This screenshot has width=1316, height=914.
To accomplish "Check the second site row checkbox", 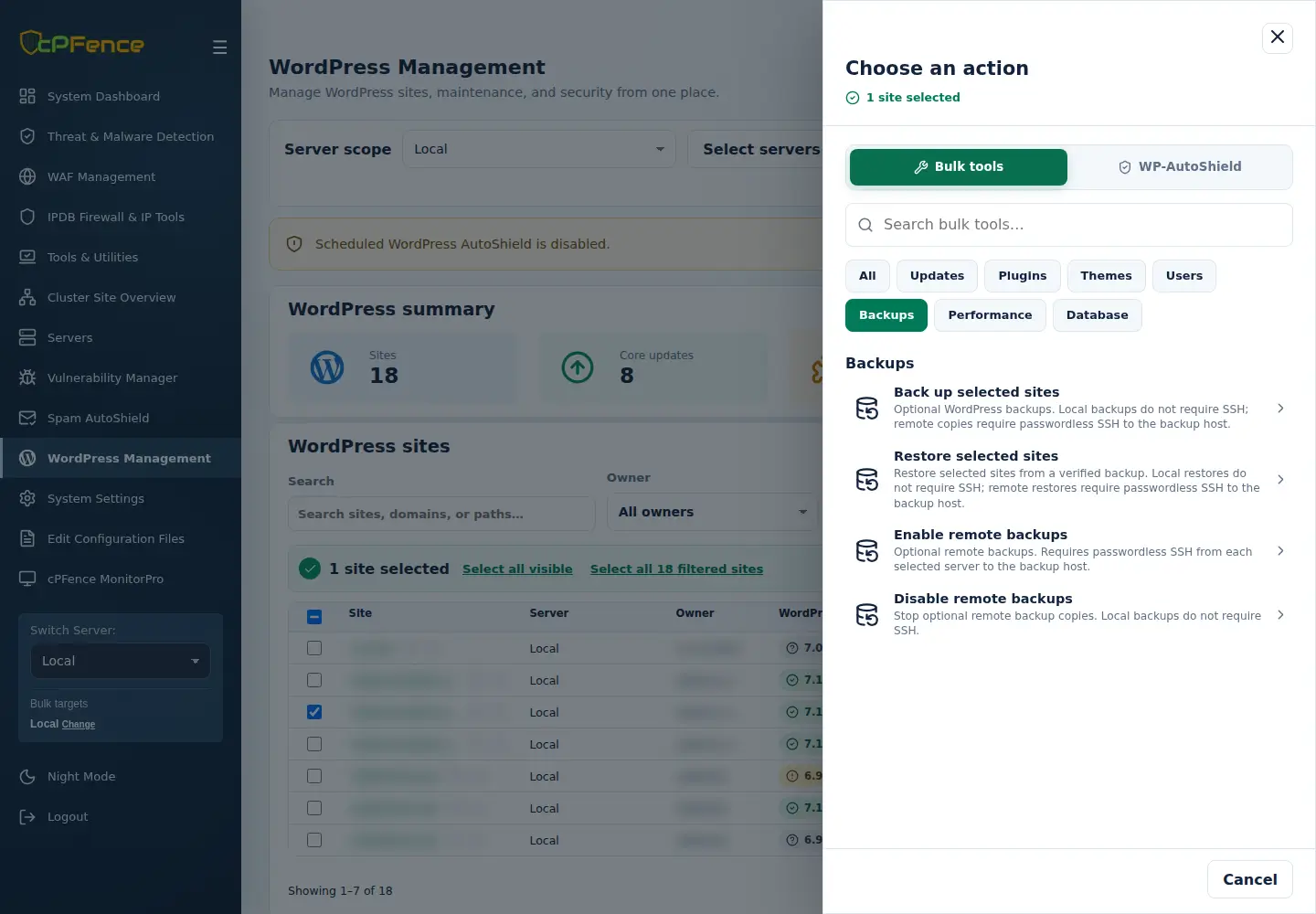I will pyautogui.click(x=314, y=680).
